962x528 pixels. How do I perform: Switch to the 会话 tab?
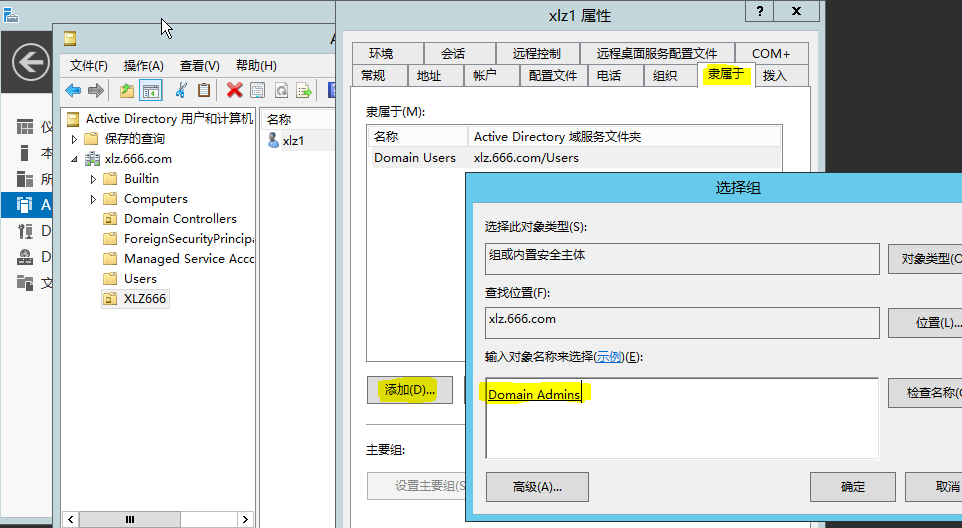click(460, 53)
